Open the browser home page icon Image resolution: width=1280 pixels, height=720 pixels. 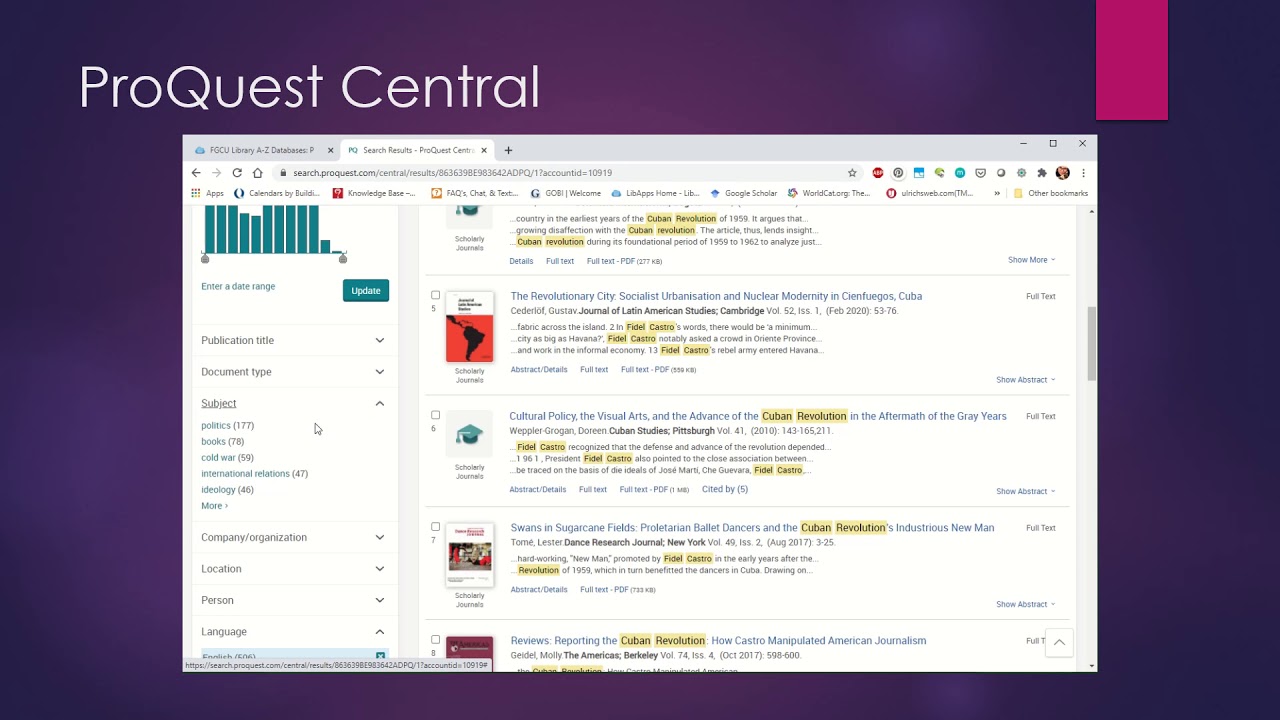coord(257,172)
